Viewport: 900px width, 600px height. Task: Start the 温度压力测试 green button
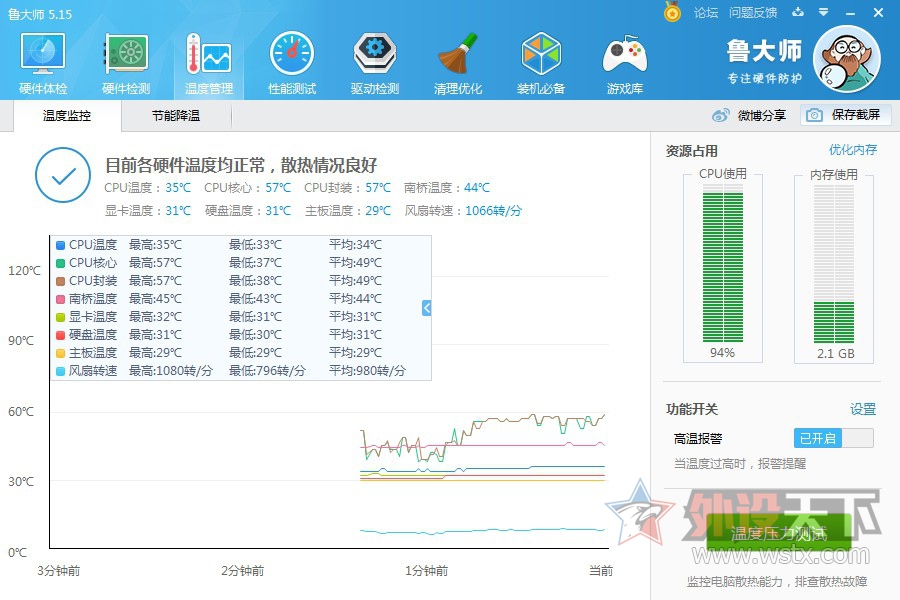(779, 533)
